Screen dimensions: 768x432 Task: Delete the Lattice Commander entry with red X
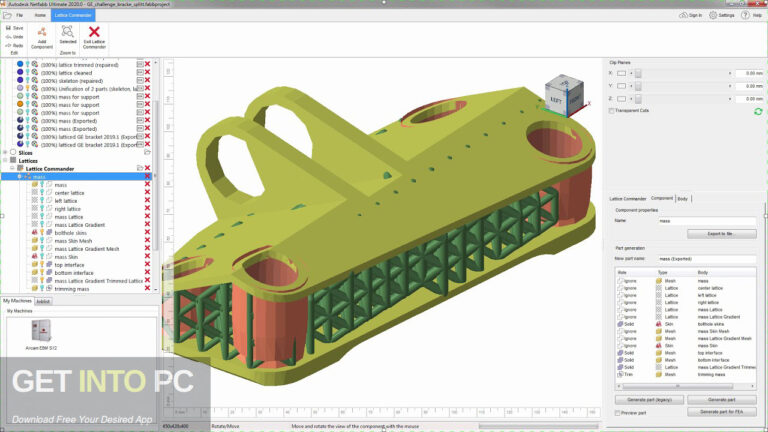[x=147, y=168]
